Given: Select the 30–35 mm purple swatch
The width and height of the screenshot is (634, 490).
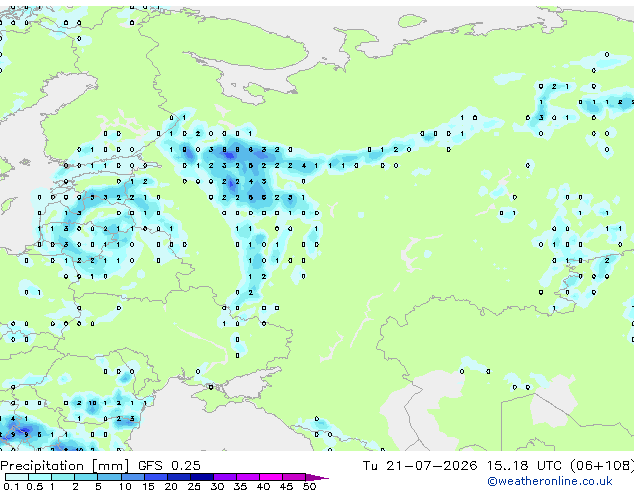Looking at the screenshot, I should [x=224, y=477].
